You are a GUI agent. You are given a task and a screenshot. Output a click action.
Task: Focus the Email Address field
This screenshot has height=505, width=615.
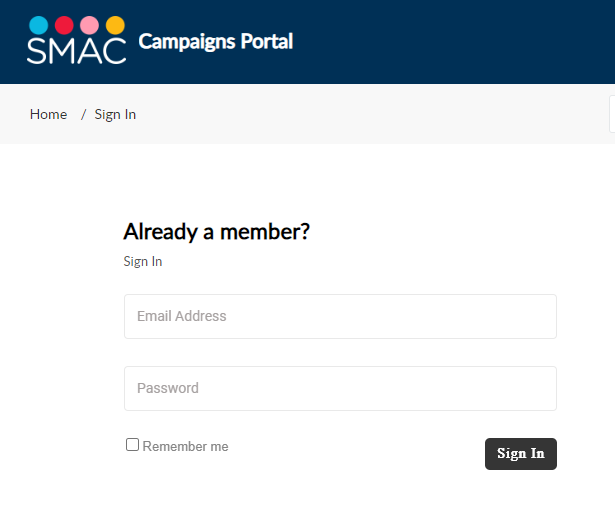click(x=340, y=316)
